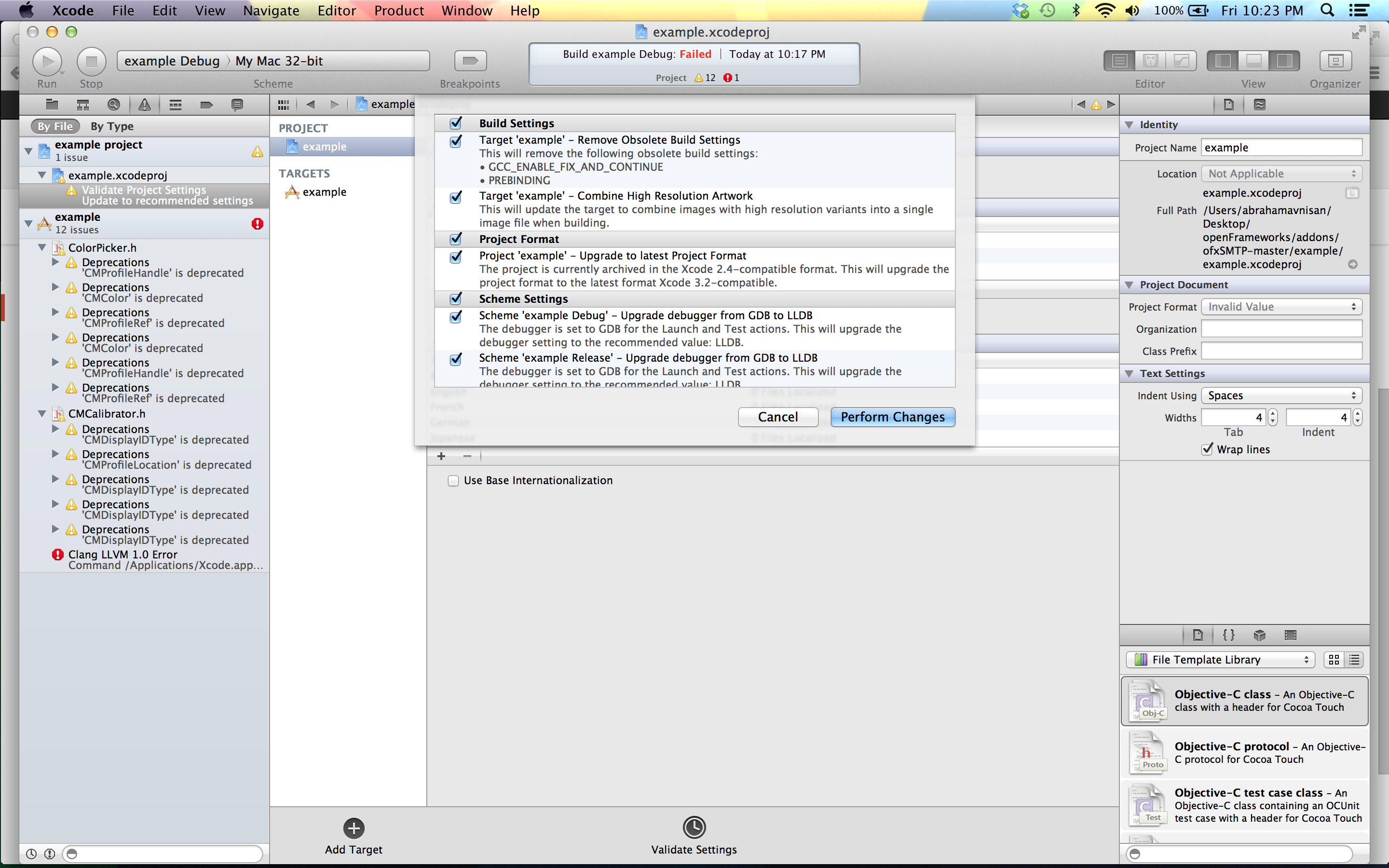Open the Navigate menu
The height and width of the screenshot is (868, 1389).
(x=271, y=10)
